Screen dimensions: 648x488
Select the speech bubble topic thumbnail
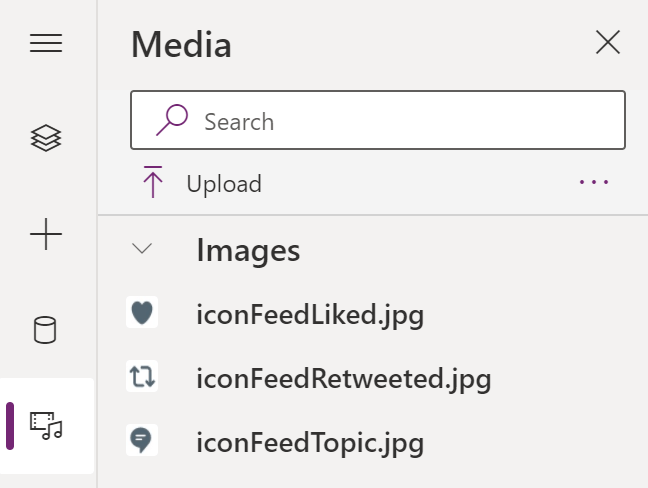142,440
